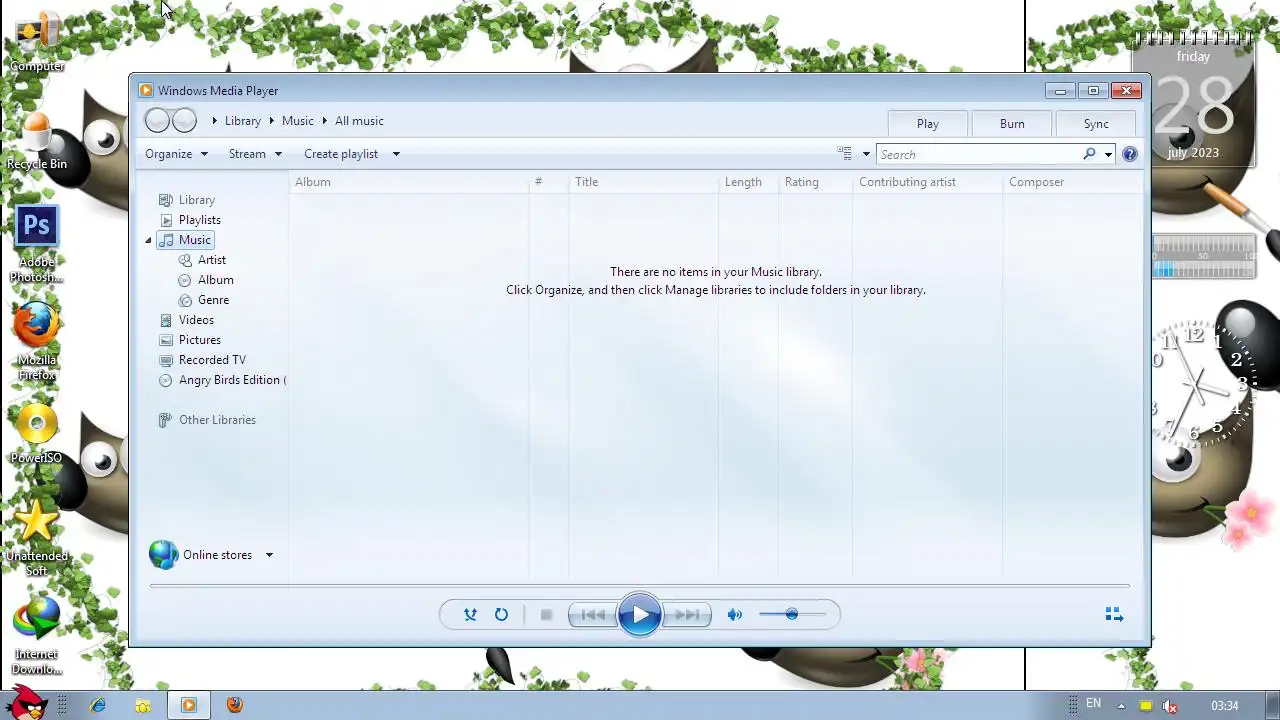Open the View options dropdown arrow
Viewport: 1280px width, 720px height.
pos(866,154)
